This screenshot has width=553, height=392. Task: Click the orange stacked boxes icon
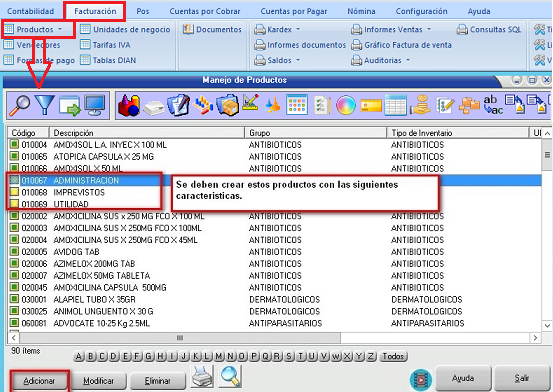point(469,105)
